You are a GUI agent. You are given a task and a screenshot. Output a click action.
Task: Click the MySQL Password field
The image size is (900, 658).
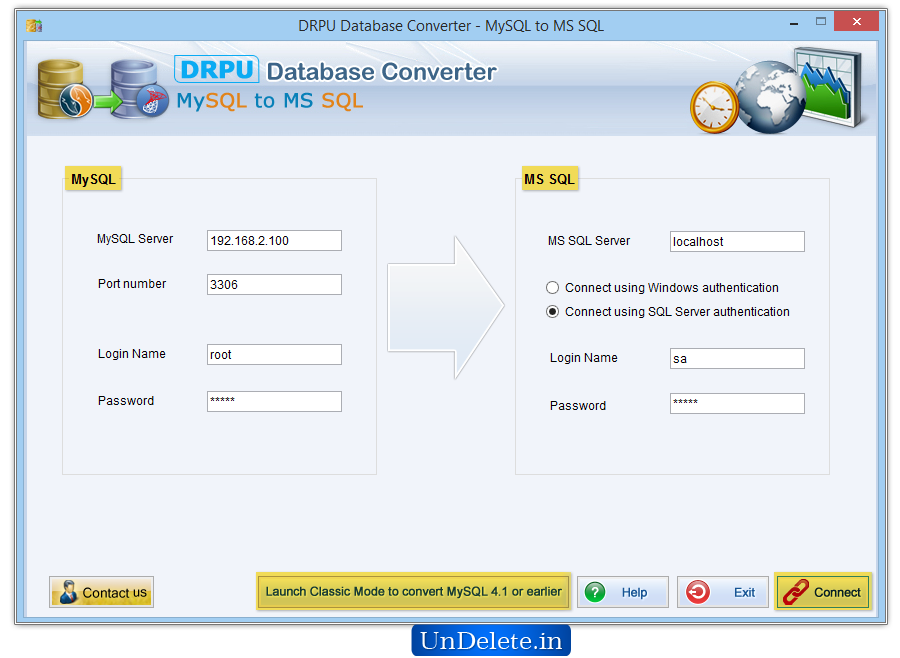pos(274,401)
